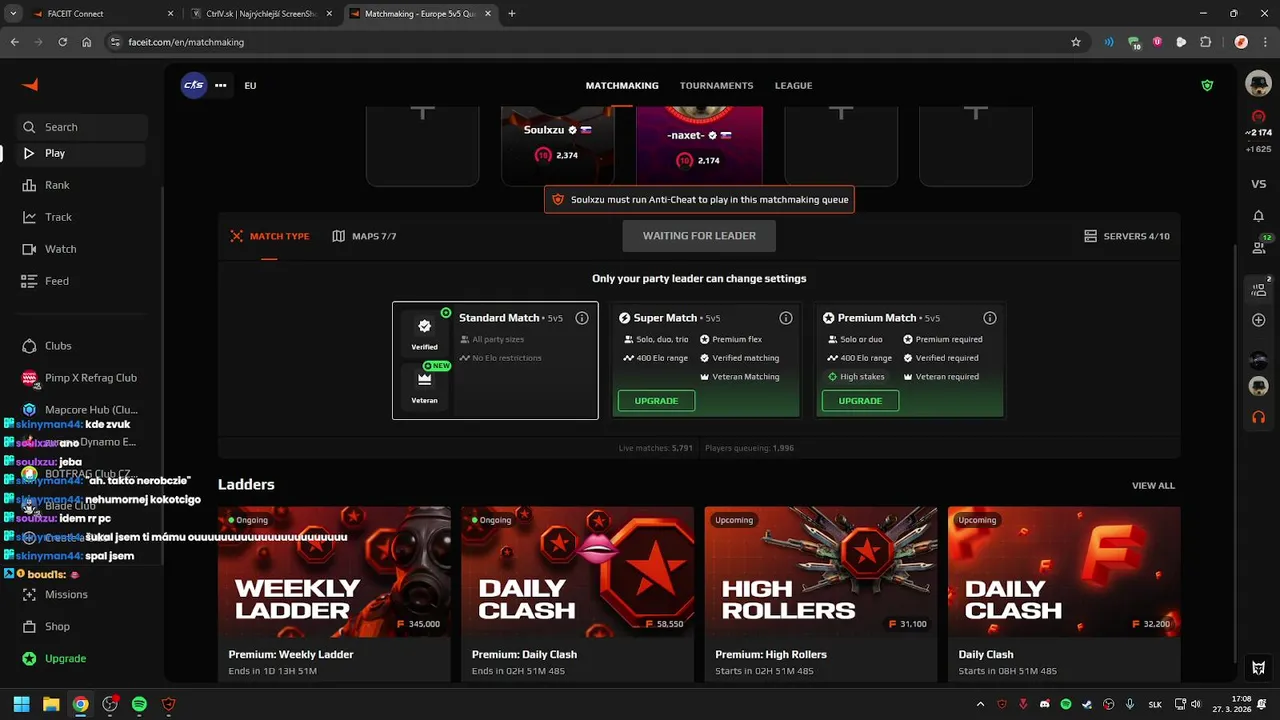Click the red Elo level badge in the right sidebar
Screen dimensions: 1280x720
1258,117
